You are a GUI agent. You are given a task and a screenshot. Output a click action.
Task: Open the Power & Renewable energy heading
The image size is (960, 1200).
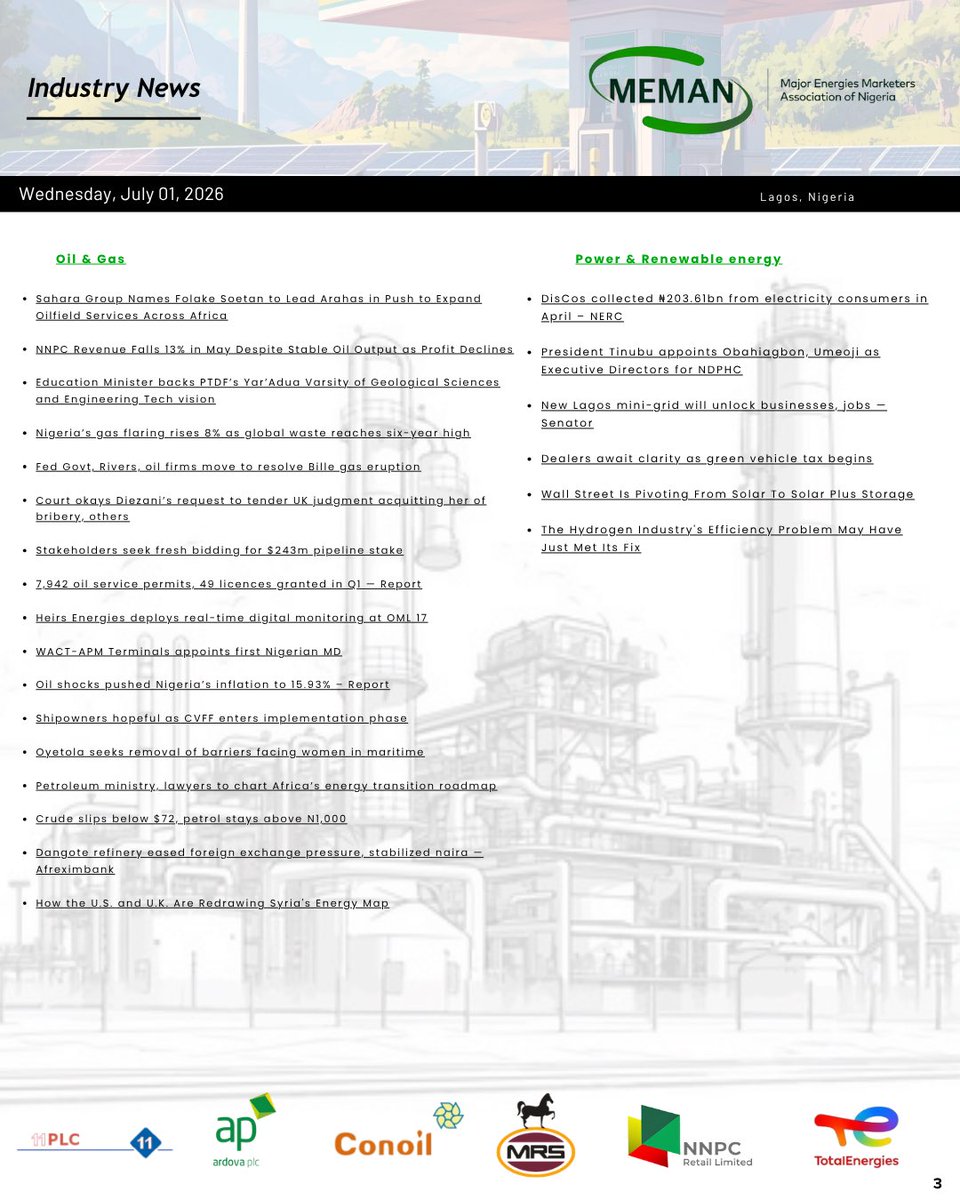(x=678, y=259)
